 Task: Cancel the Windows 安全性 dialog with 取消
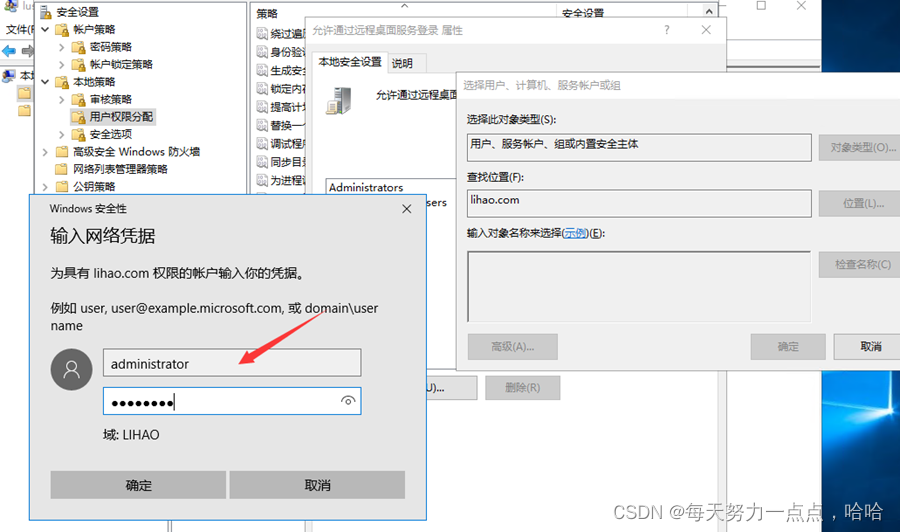pos(317,485)
